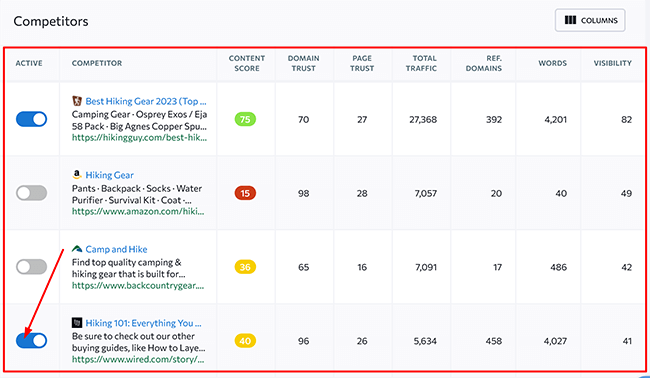This screenshot has height=378, width=650.
Task: Open the Hiking 101: Everything You title link
Action: pos(143,323)
